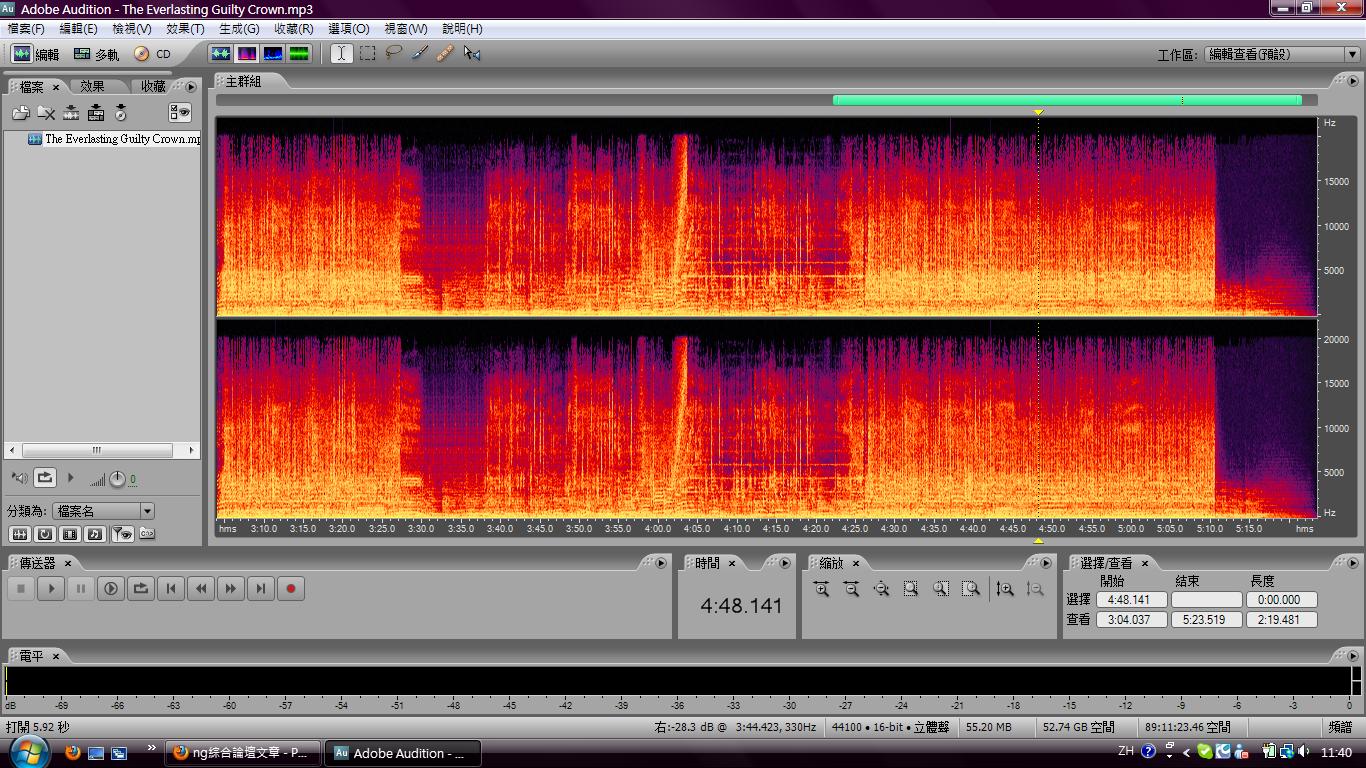Click Zoom In Horizontally icon

821,589
